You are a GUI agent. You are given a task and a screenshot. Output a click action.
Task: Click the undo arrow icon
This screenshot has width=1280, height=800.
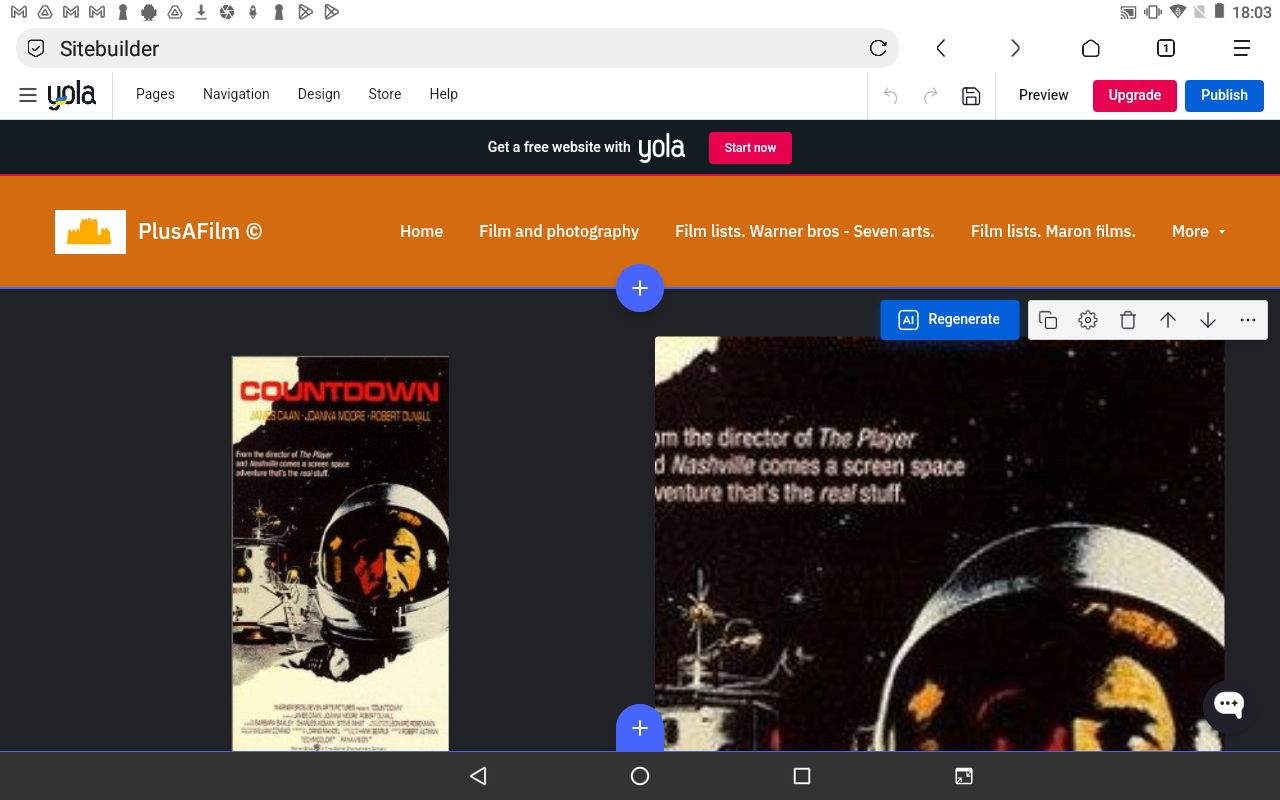(890, 96)
